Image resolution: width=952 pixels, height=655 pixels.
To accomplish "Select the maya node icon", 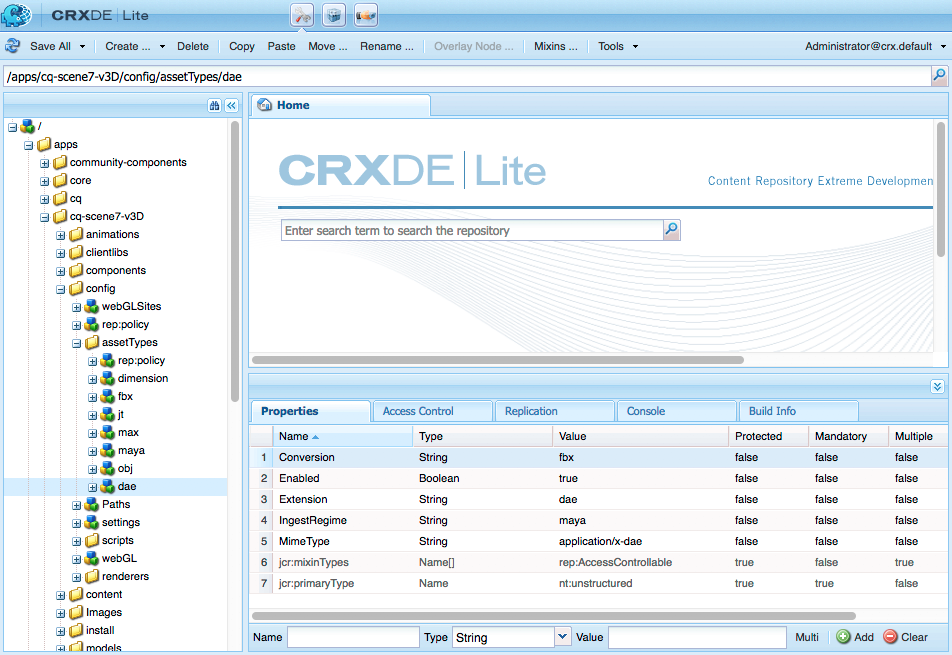I will tap(107, 450).
